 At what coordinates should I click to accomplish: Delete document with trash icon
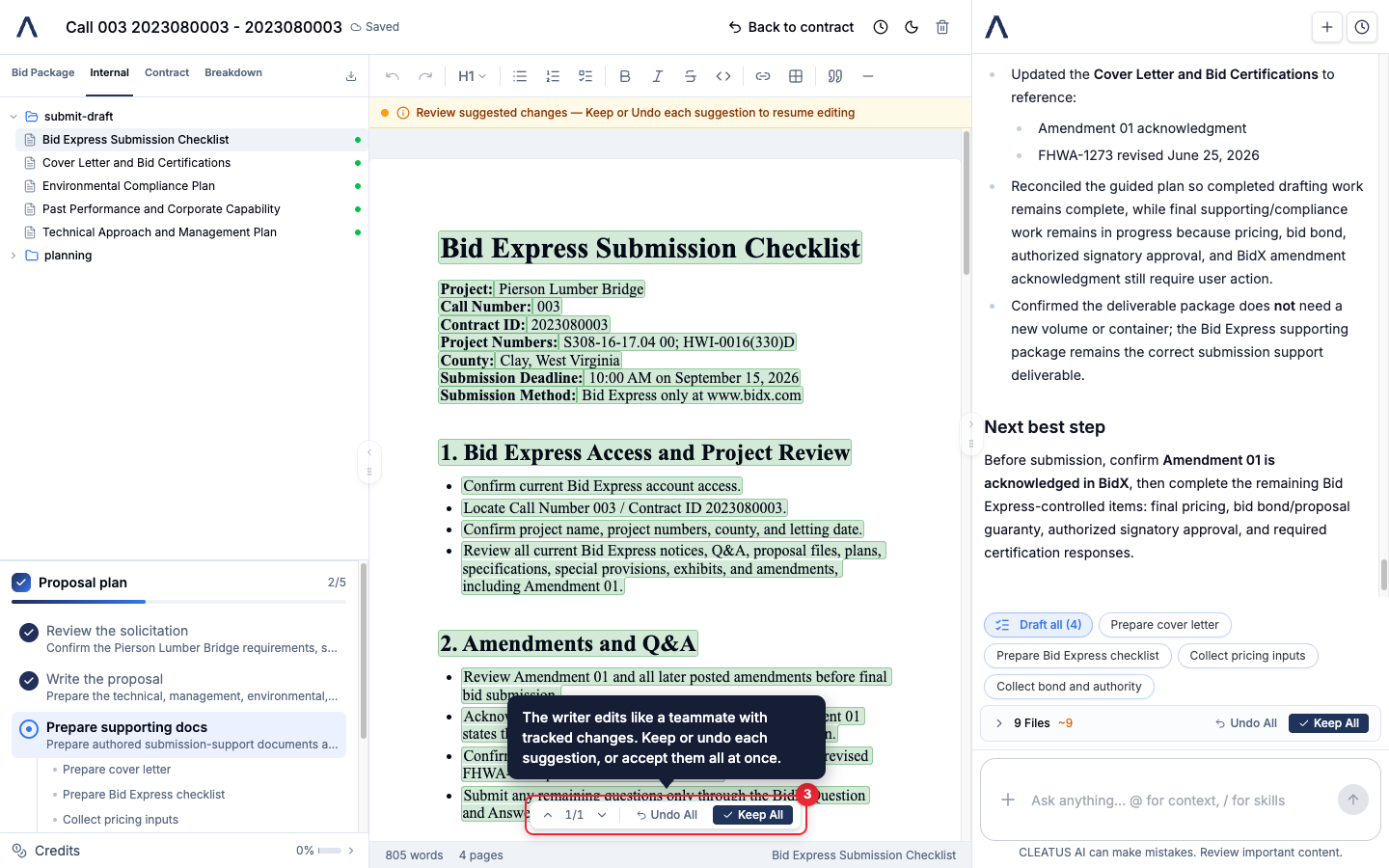point(942,27)
